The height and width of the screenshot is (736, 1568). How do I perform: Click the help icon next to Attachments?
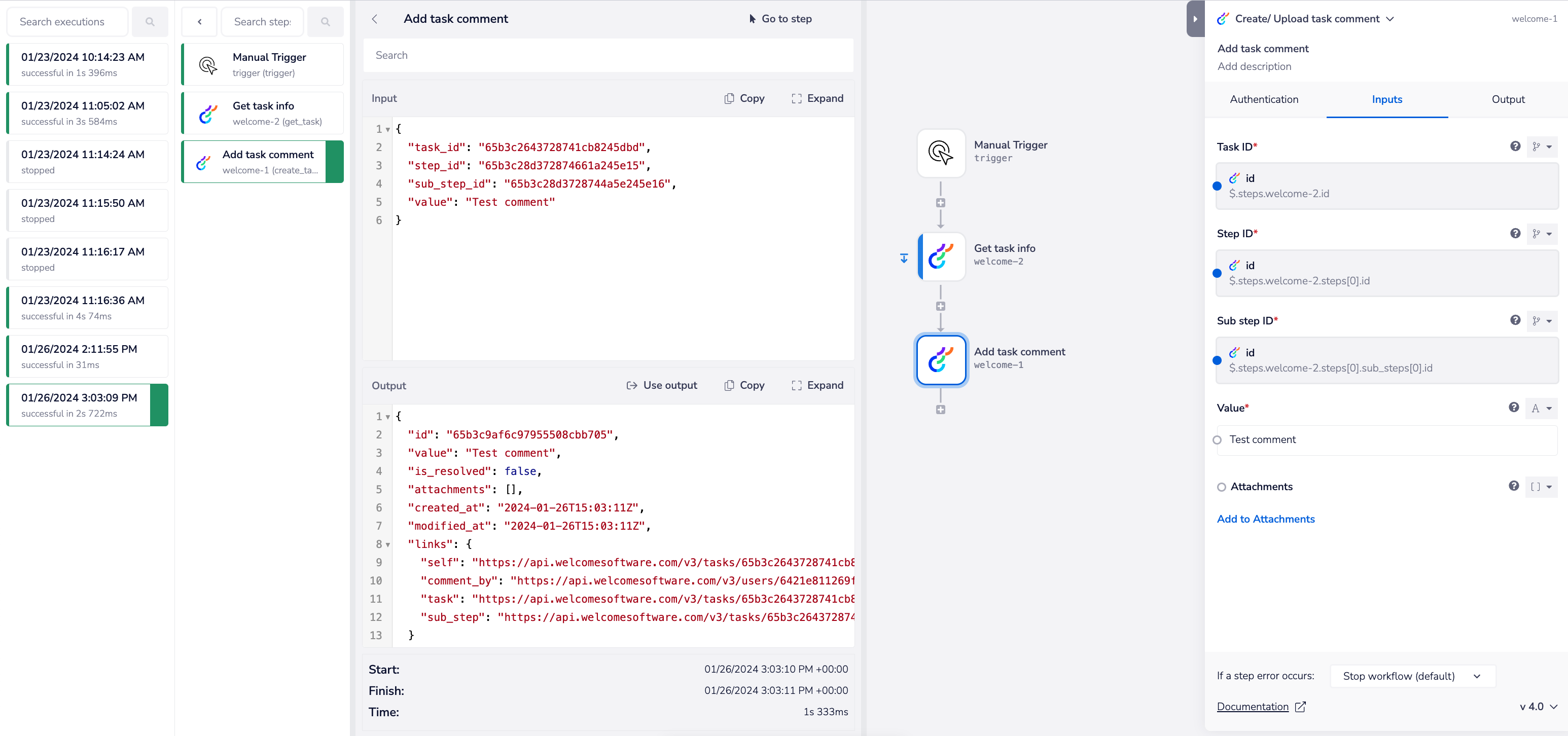[1514, 486]
